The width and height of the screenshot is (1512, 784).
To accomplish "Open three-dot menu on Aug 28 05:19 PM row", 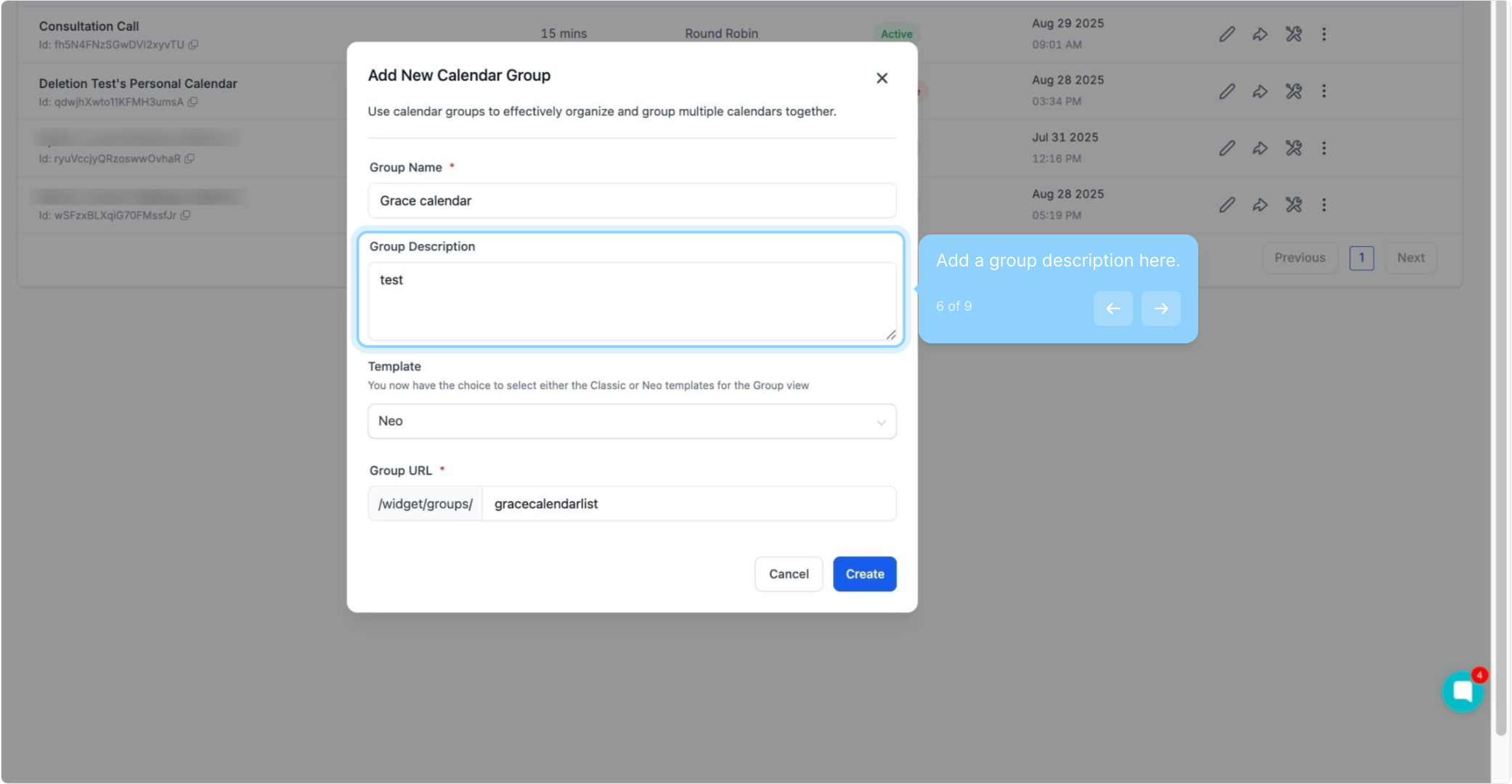I will coord(1324,205).
